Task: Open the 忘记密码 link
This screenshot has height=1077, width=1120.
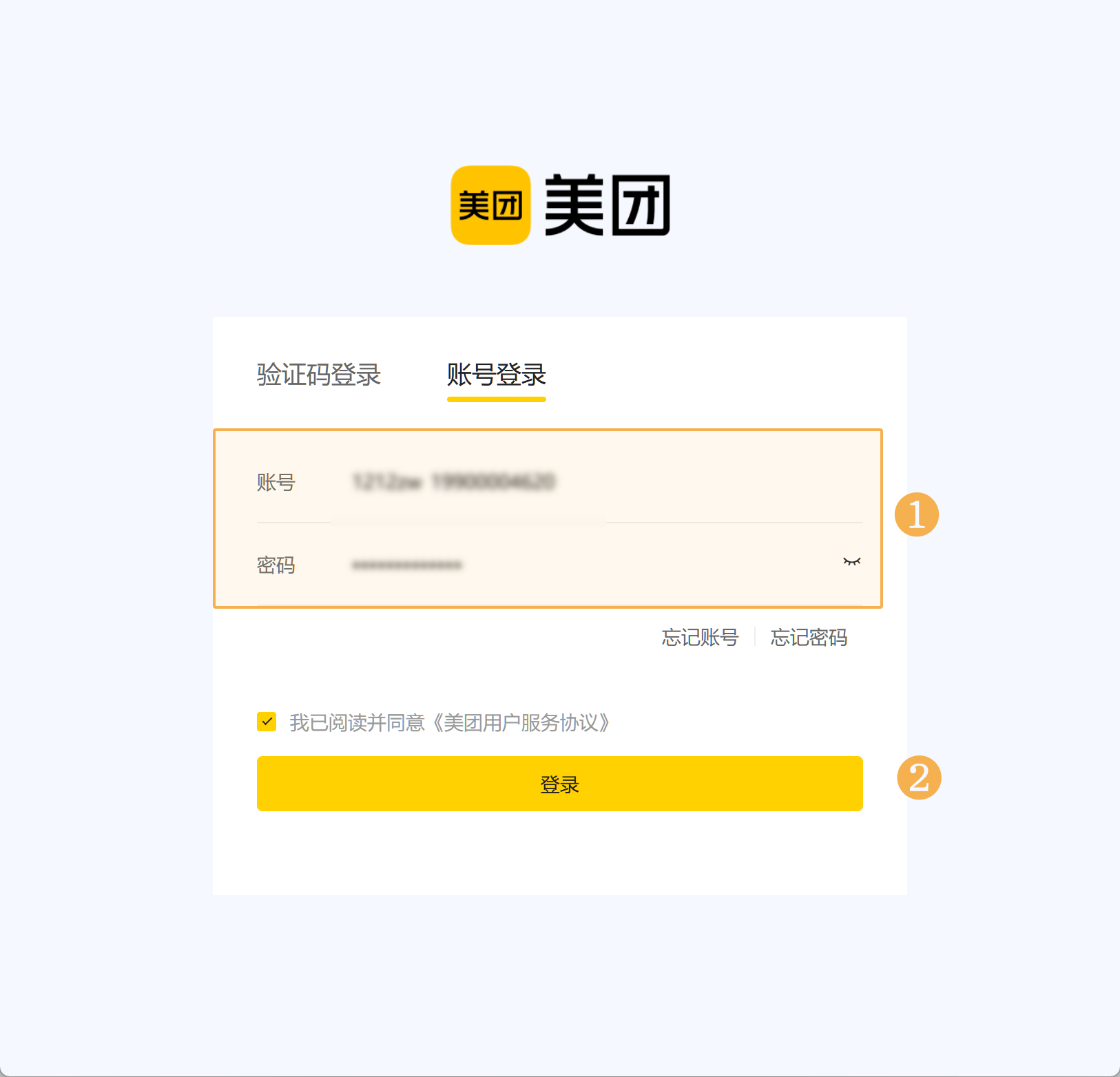Action: 809,637
